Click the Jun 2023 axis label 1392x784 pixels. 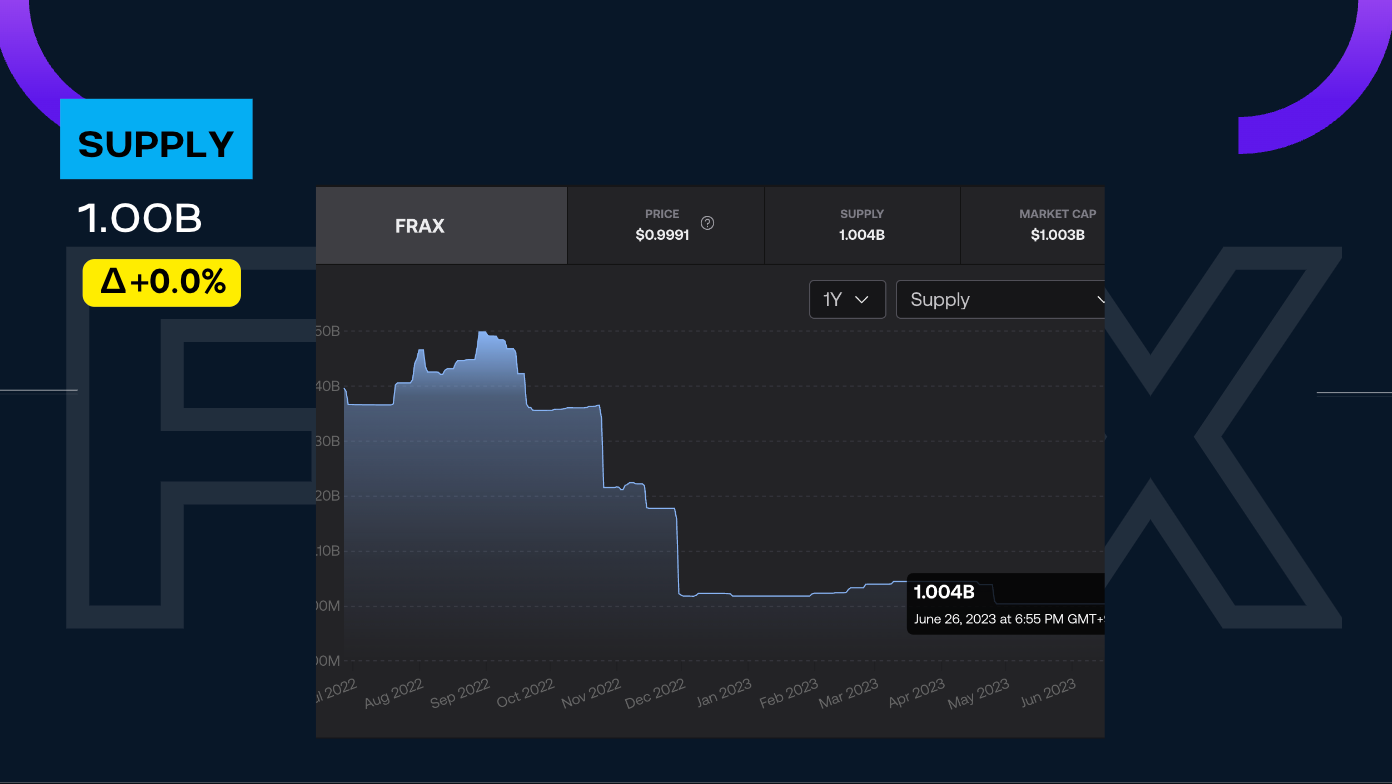pos(1046,693)
